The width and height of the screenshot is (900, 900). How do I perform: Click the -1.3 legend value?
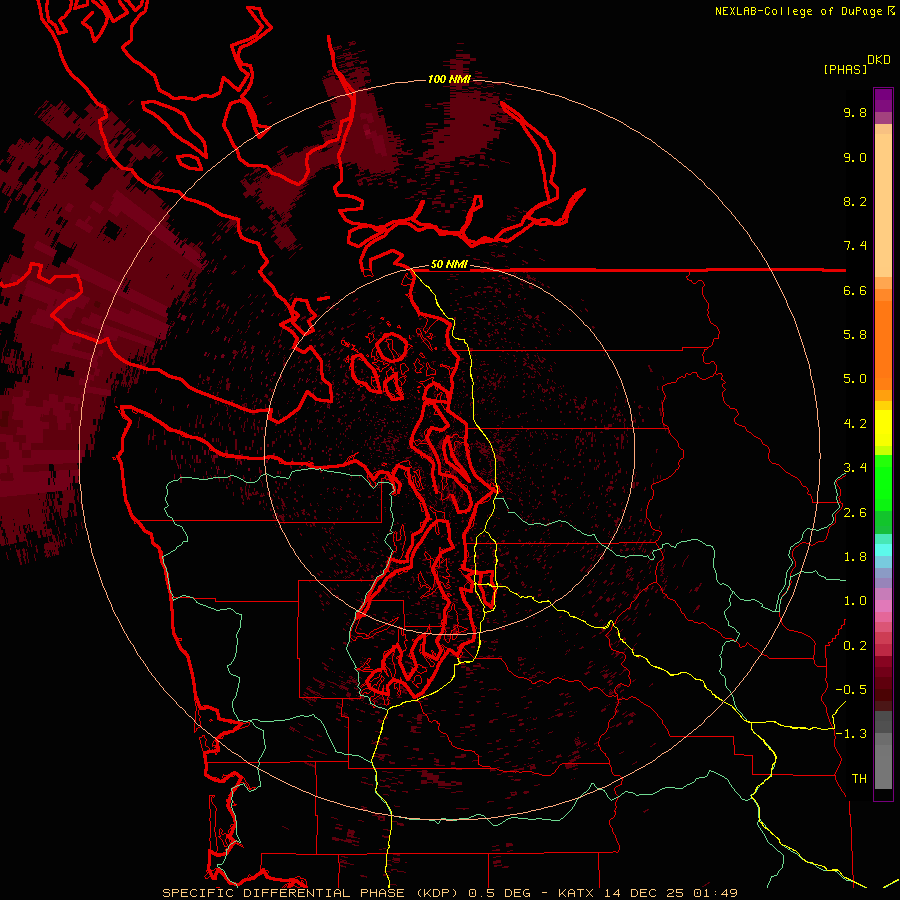851,734
